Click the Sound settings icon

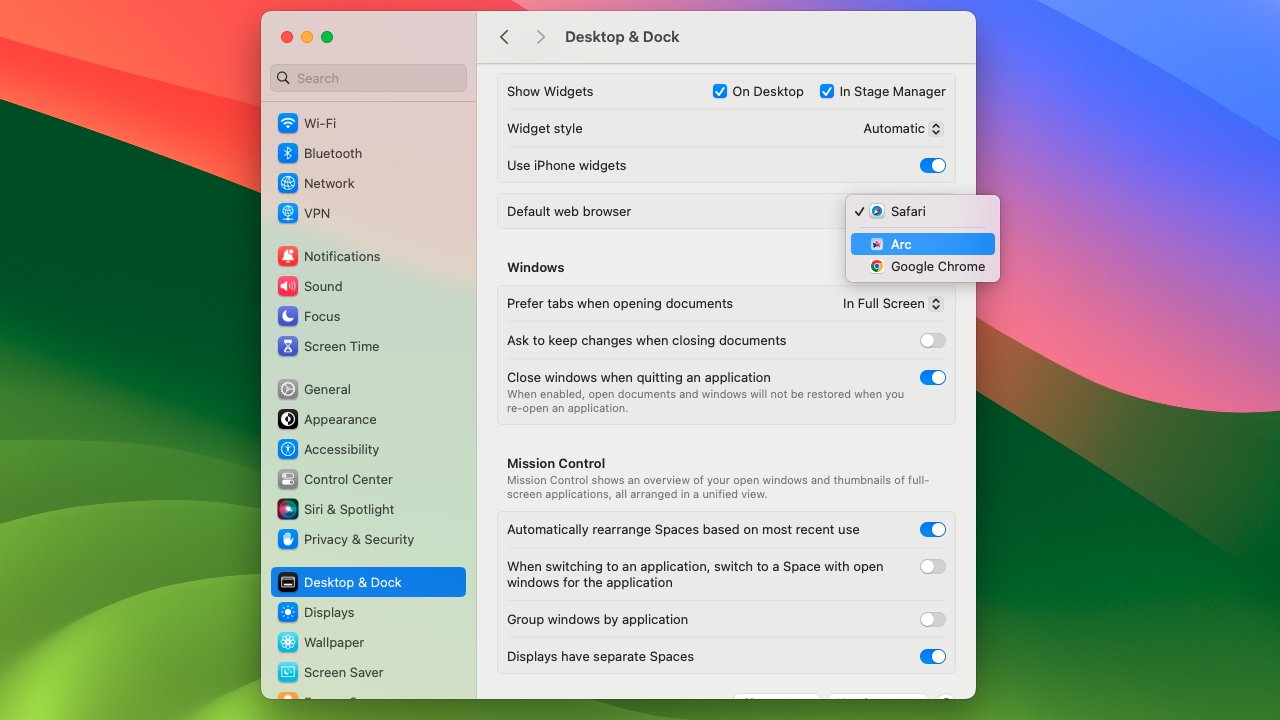click(x=290, y=286)
